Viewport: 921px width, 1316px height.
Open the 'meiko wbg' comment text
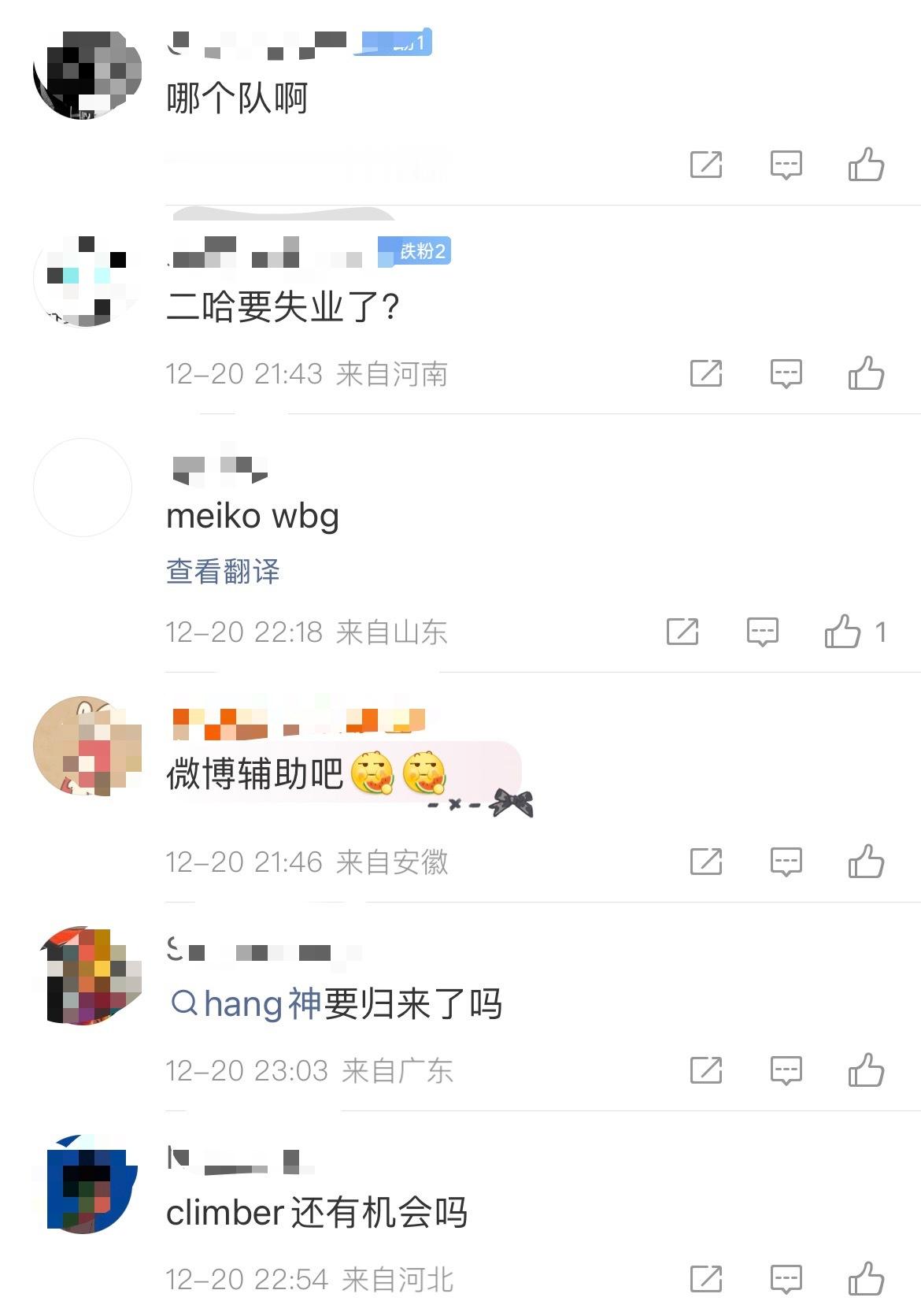point(253,517)
